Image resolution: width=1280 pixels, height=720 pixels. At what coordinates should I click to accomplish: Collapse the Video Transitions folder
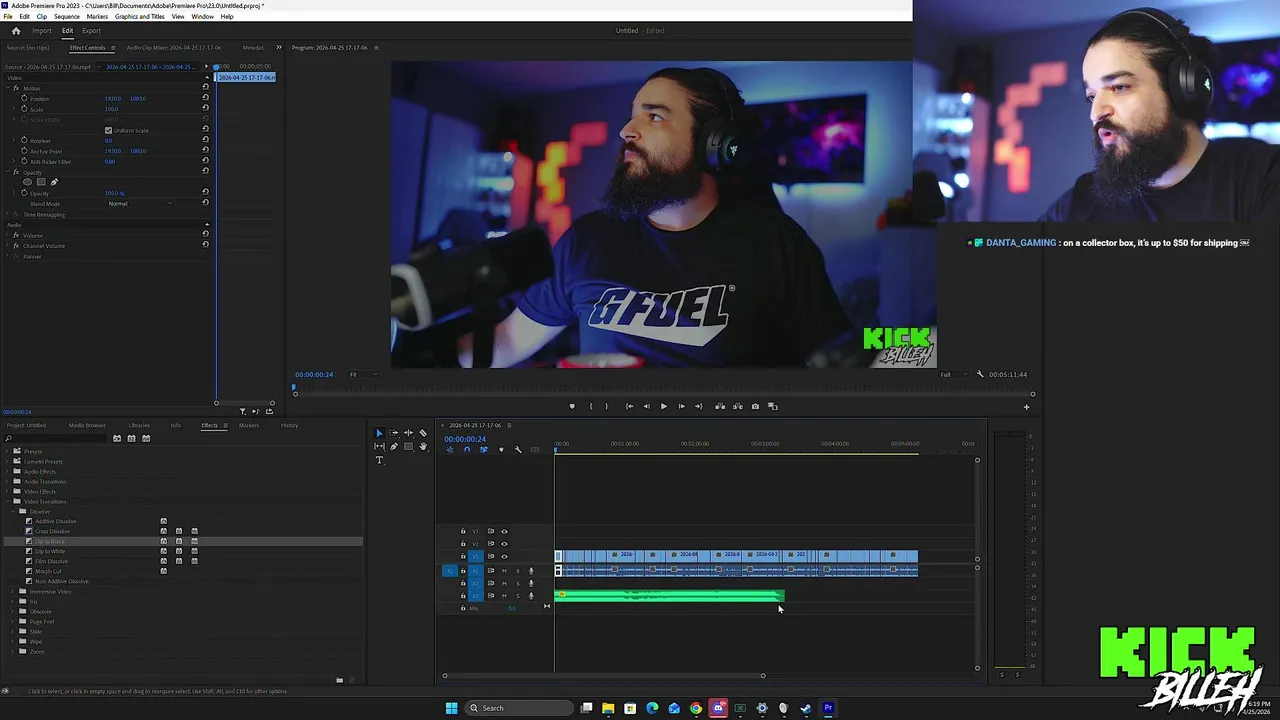click(x=7, y=501)
